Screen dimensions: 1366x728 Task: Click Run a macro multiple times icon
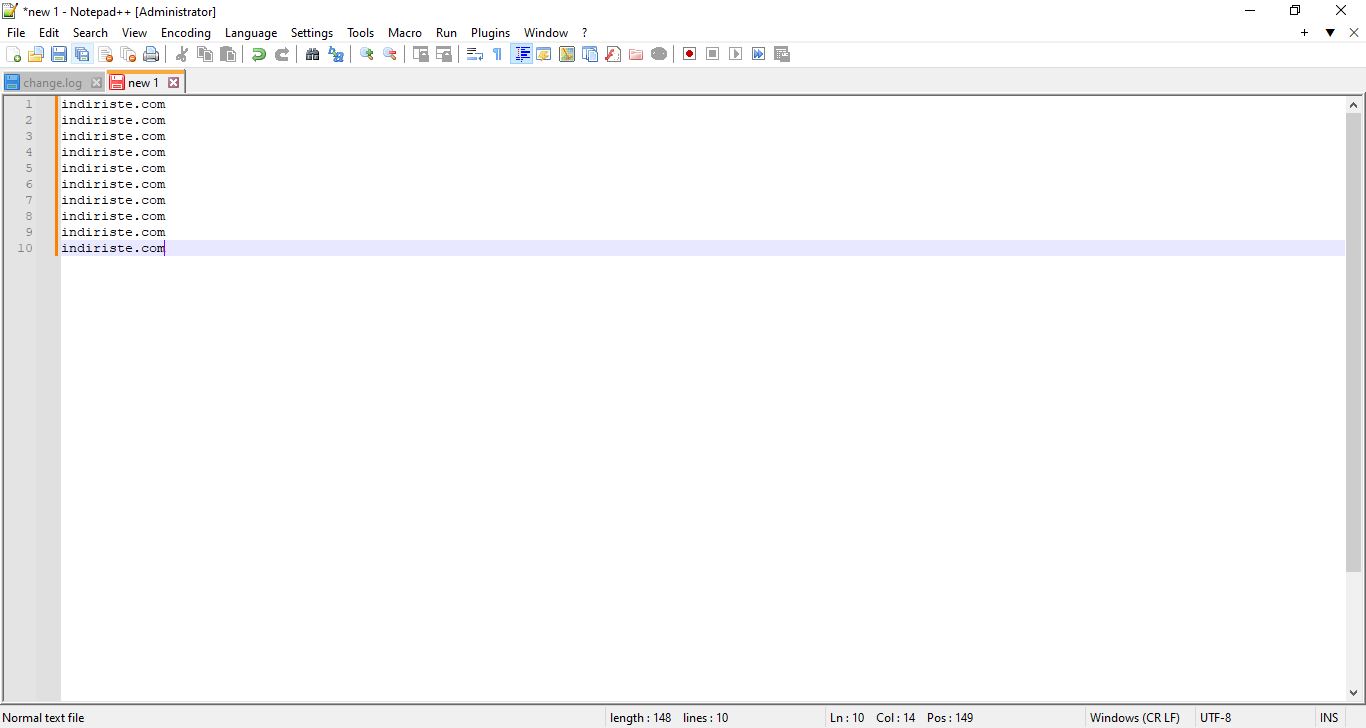[759, 54]
